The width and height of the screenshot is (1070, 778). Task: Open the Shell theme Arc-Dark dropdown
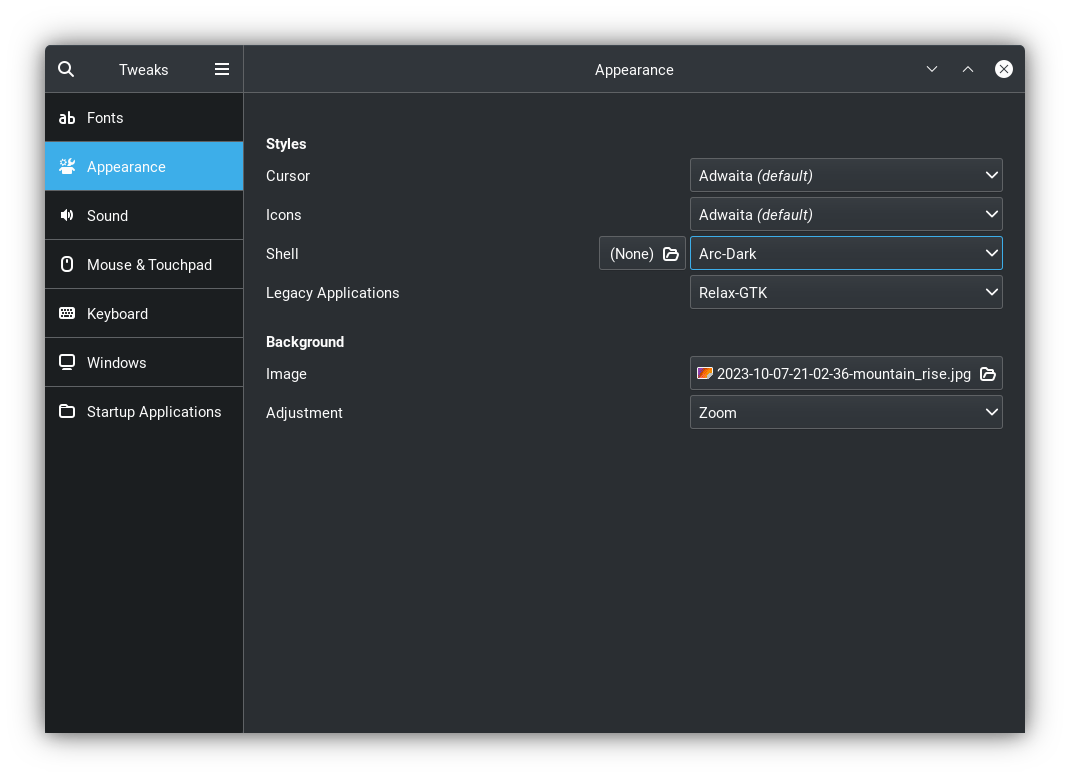(846, 253)
